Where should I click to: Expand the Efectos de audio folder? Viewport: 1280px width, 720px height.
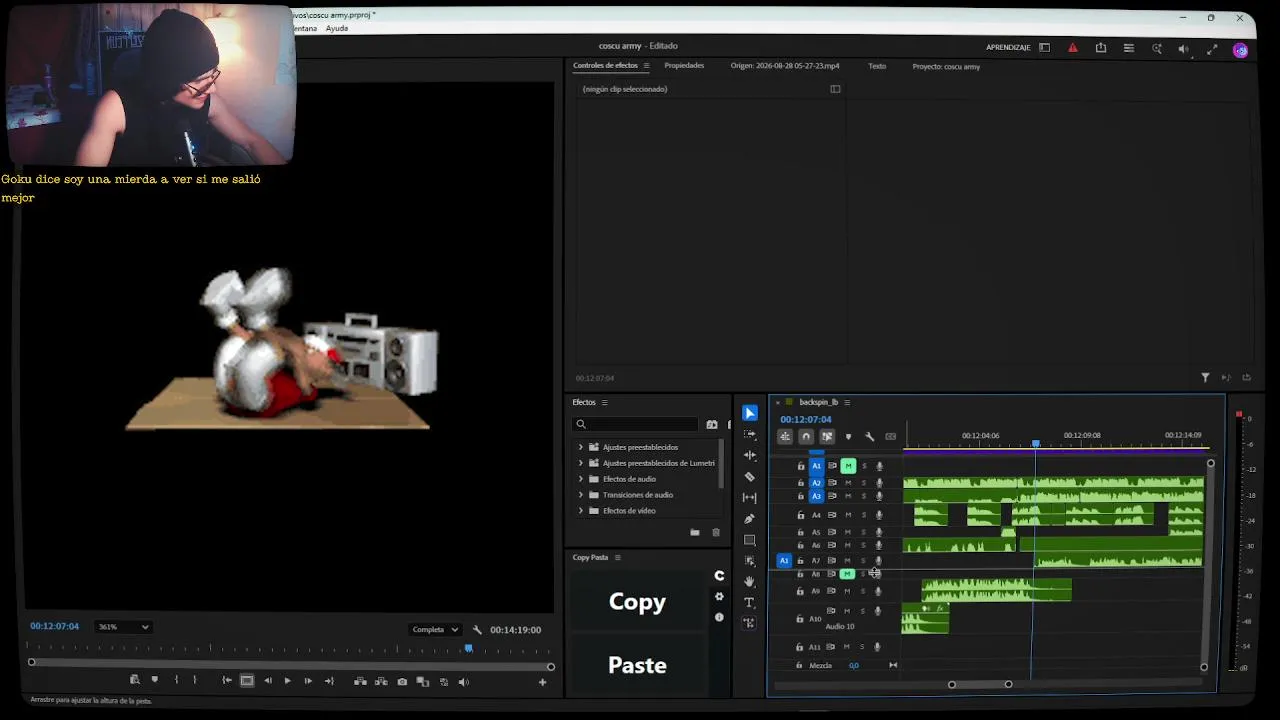tap(581, 479)
